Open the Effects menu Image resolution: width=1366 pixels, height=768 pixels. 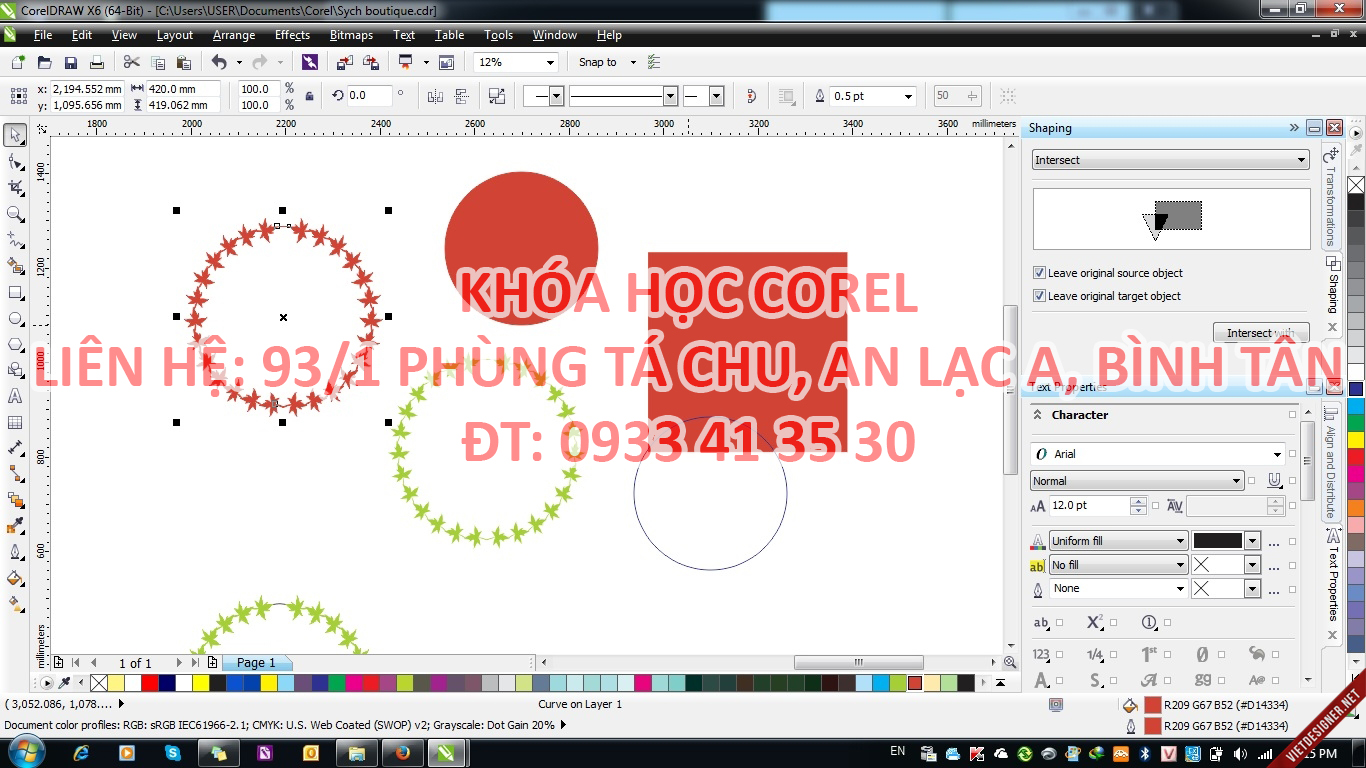[292, 35]
